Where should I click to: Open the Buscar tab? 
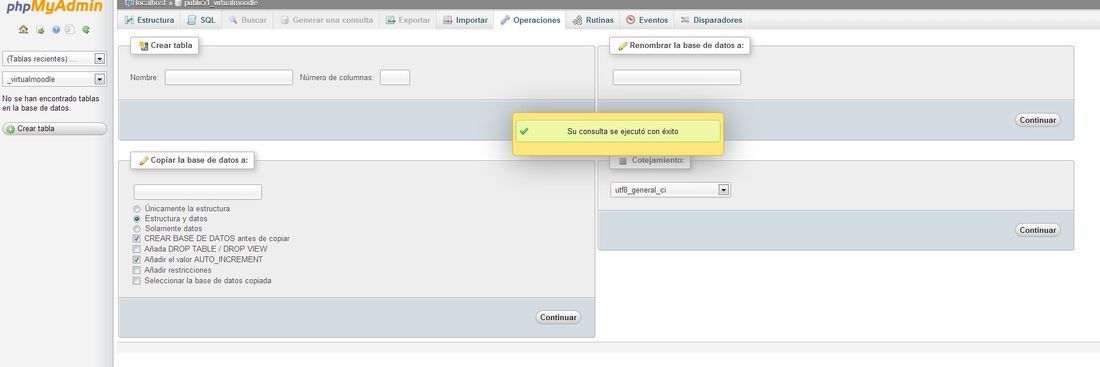coord(247,20)
